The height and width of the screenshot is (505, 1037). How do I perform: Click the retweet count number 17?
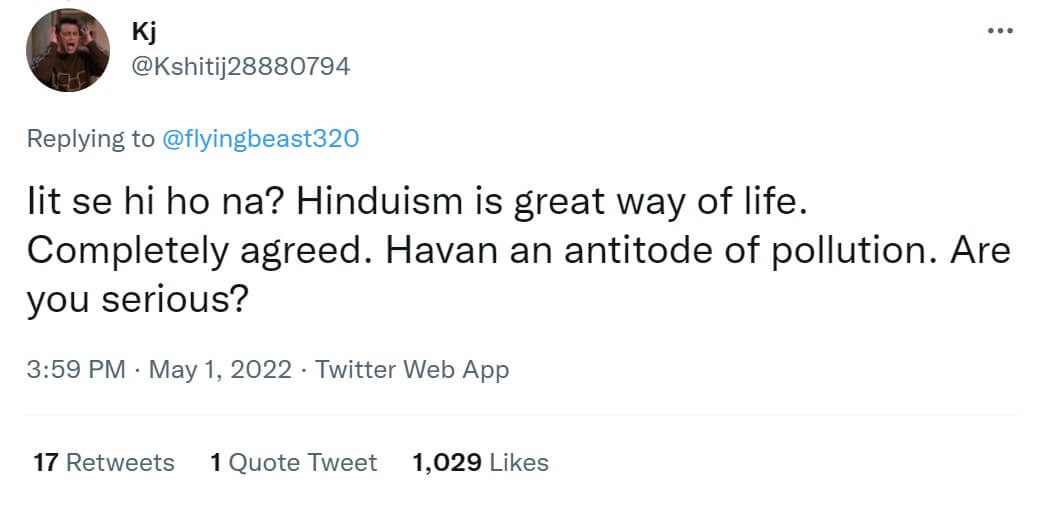pos(45,463)
